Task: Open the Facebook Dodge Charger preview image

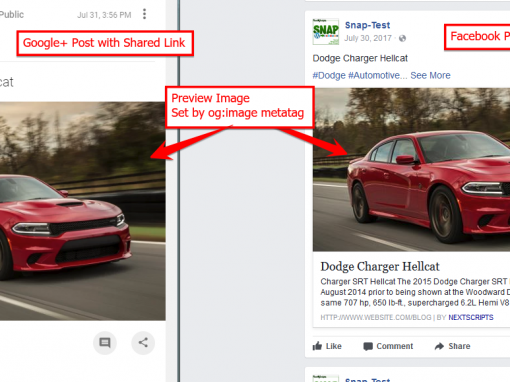Action: [411, 169]
